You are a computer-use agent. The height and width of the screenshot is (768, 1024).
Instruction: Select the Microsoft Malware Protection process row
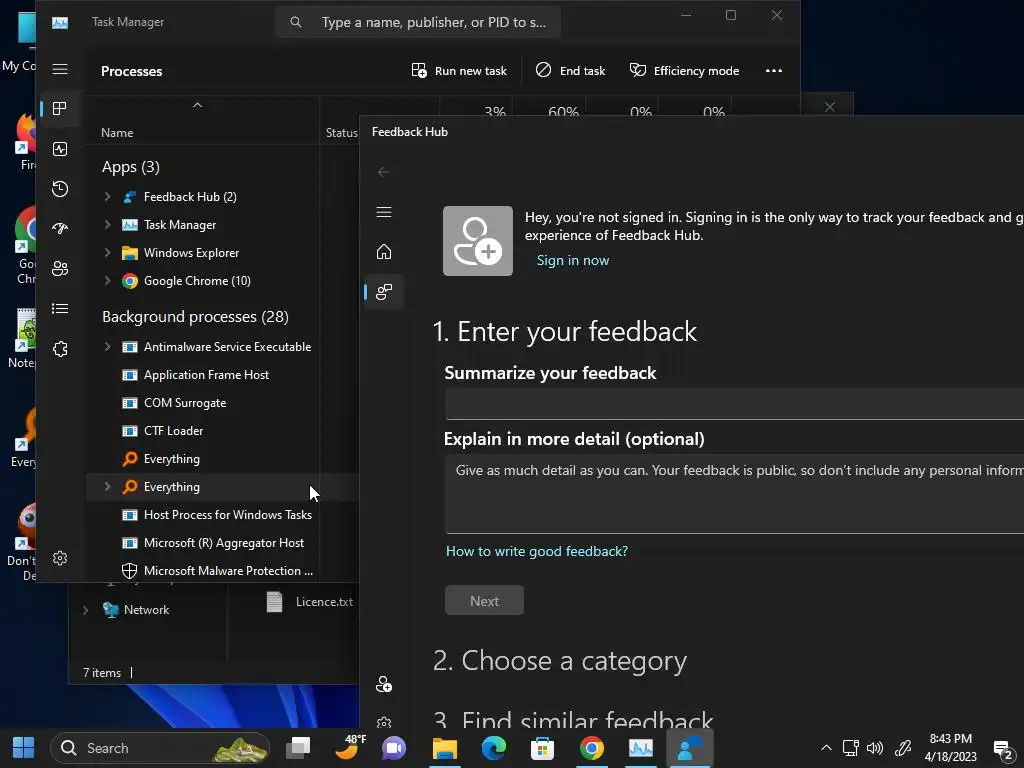point(222,570)
